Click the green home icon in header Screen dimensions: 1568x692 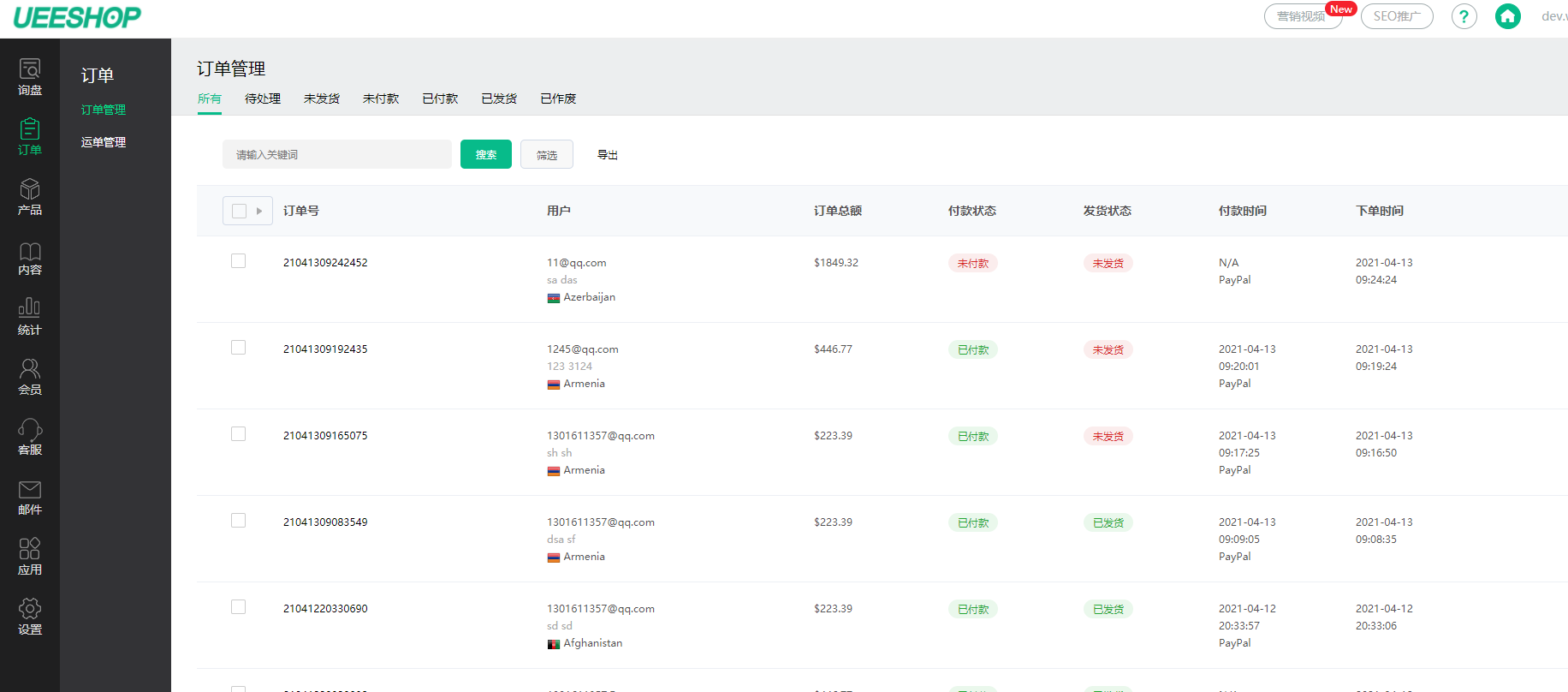point(1507,16)
